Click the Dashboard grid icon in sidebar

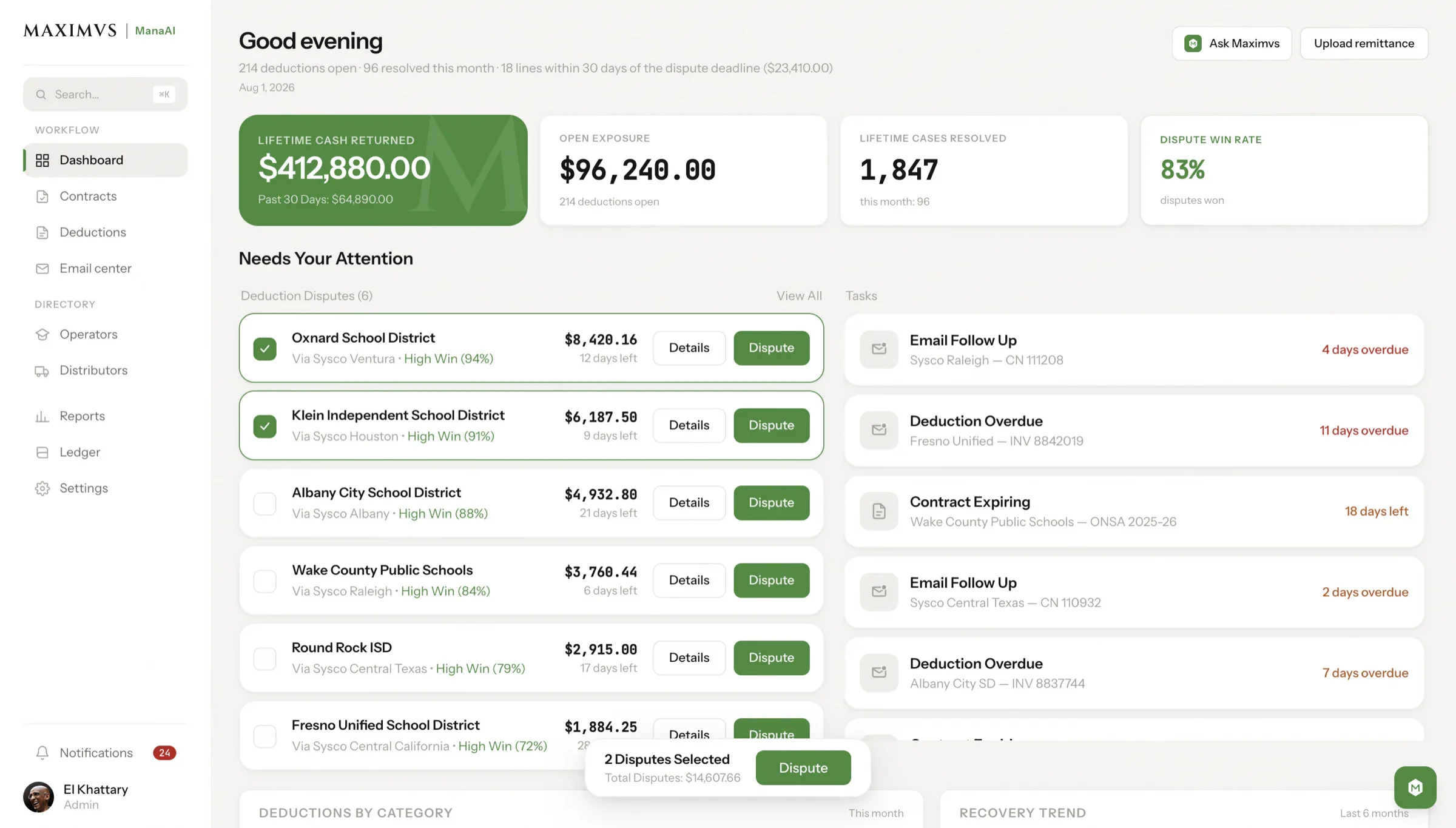coord(42,160)
